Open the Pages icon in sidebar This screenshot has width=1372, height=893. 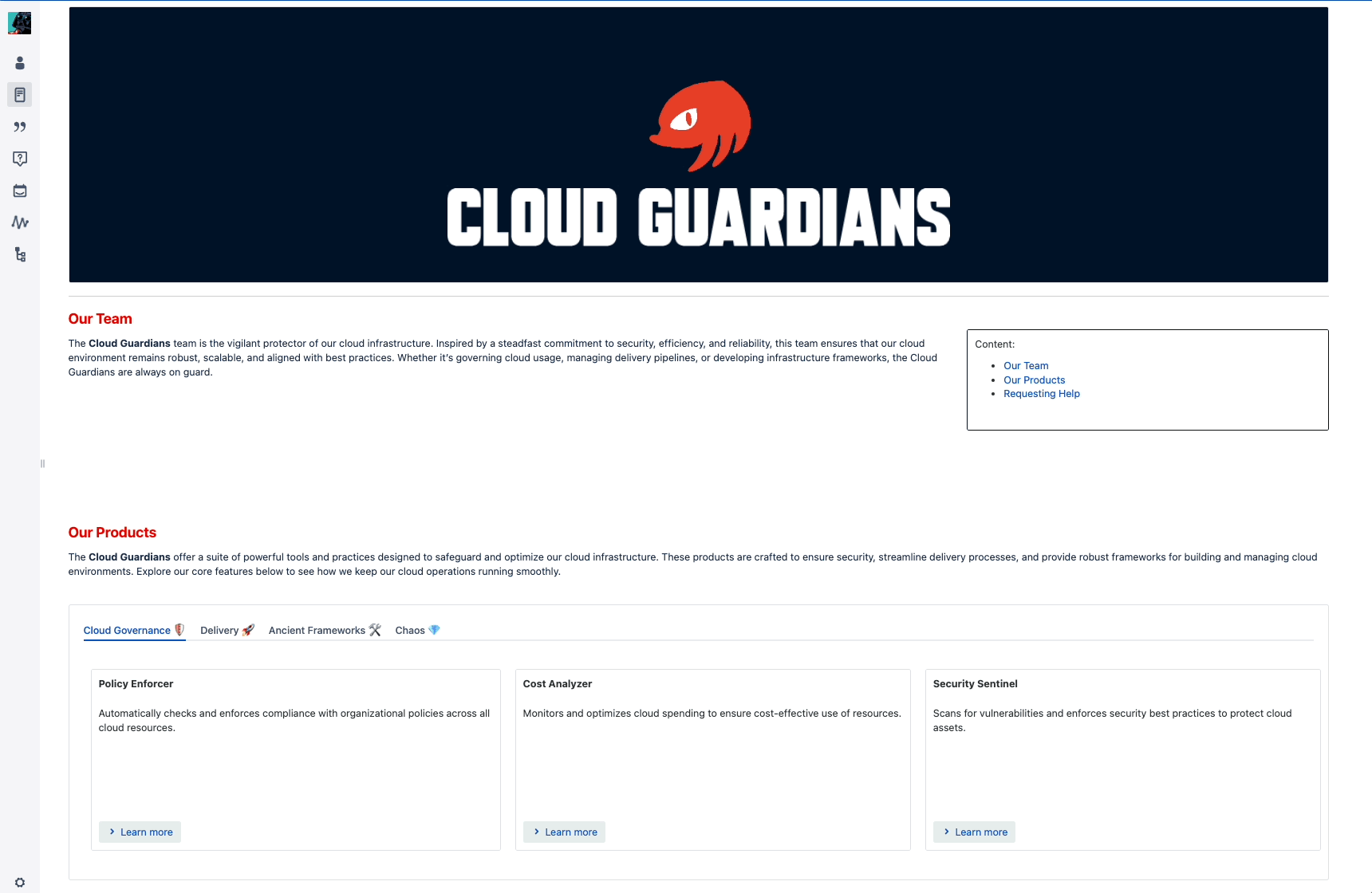coord(20,95)
